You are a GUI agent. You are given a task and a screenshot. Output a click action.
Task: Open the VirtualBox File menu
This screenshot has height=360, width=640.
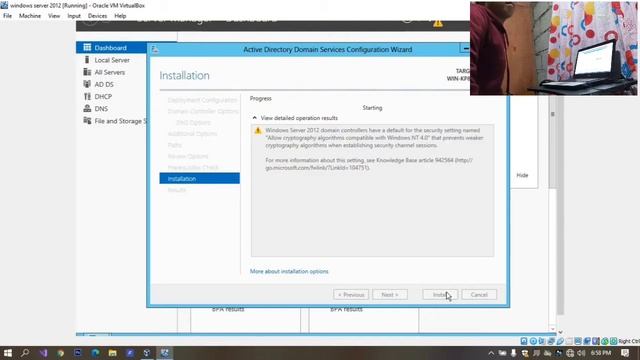[x=7, y=16]
